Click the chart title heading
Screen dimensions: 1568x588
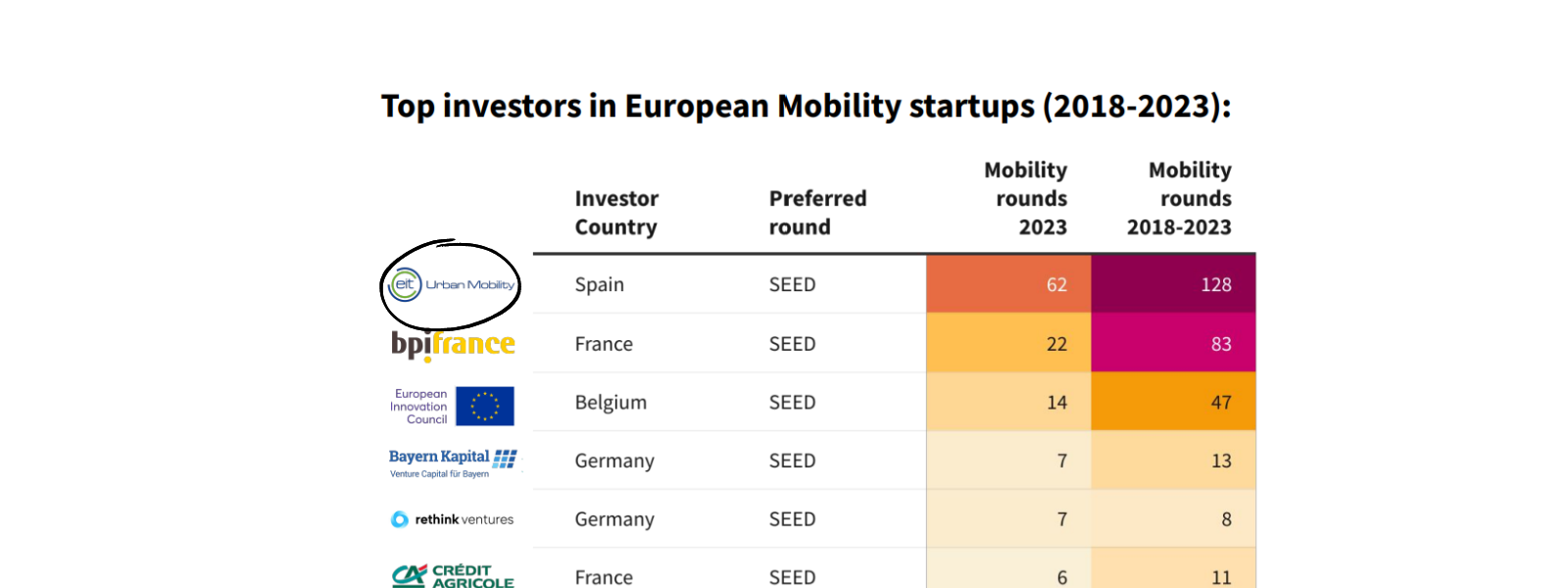[806, 106]
